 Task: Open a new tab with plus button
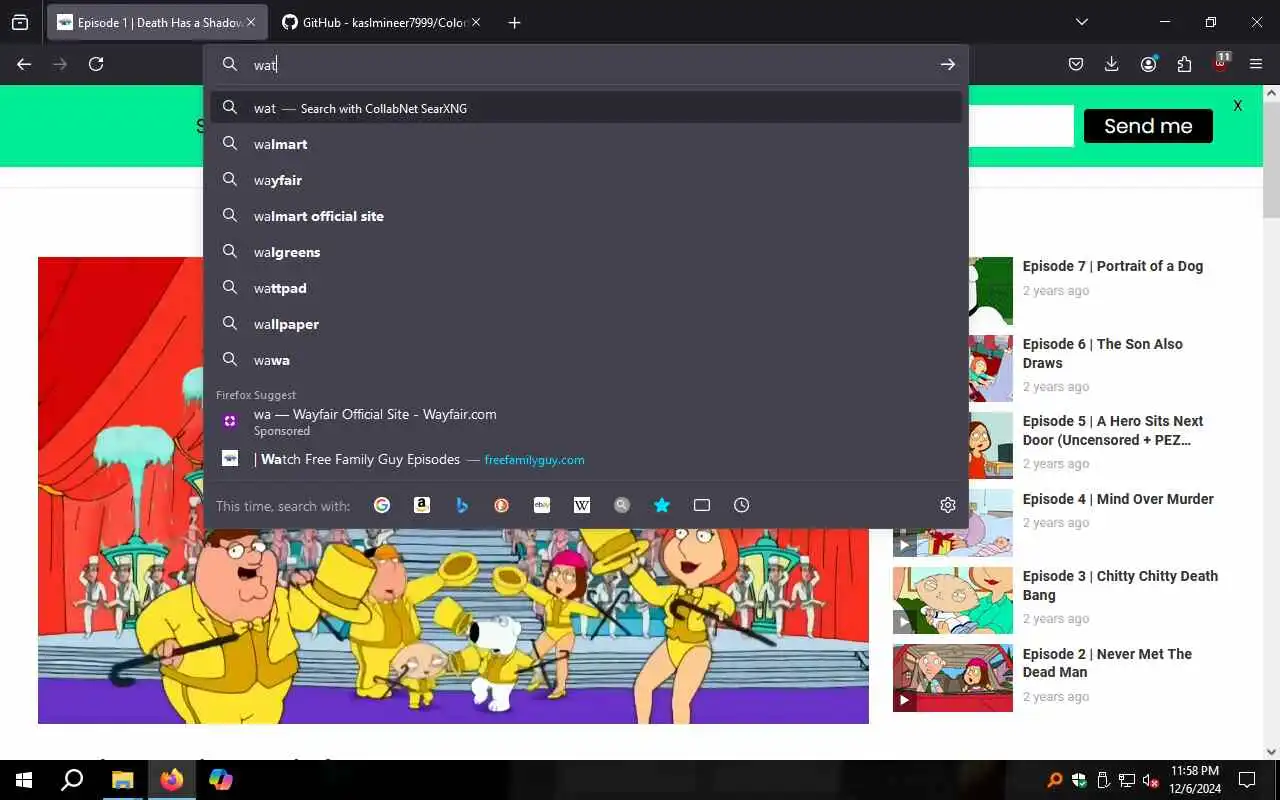[514, 22]
